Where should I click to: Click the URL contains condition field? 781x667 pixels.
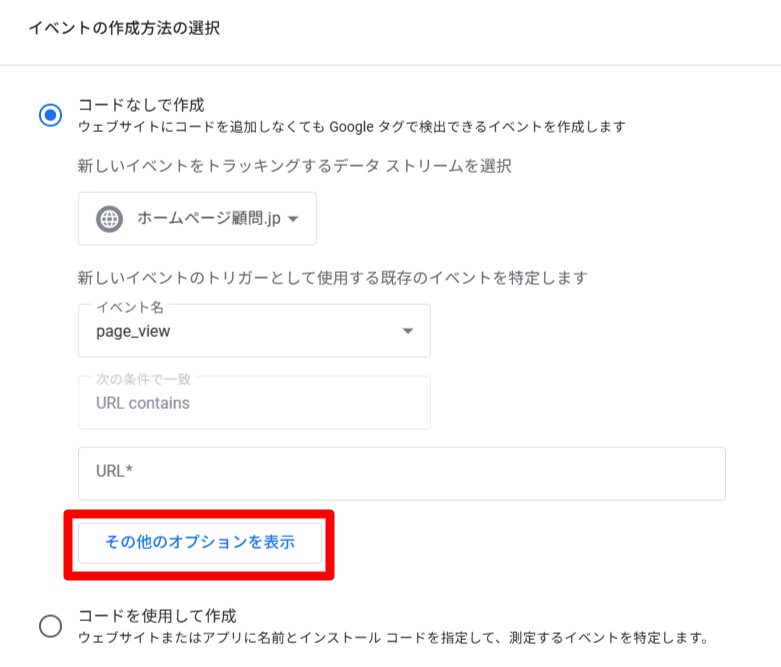pyautogui.click(x=254, y=403)
